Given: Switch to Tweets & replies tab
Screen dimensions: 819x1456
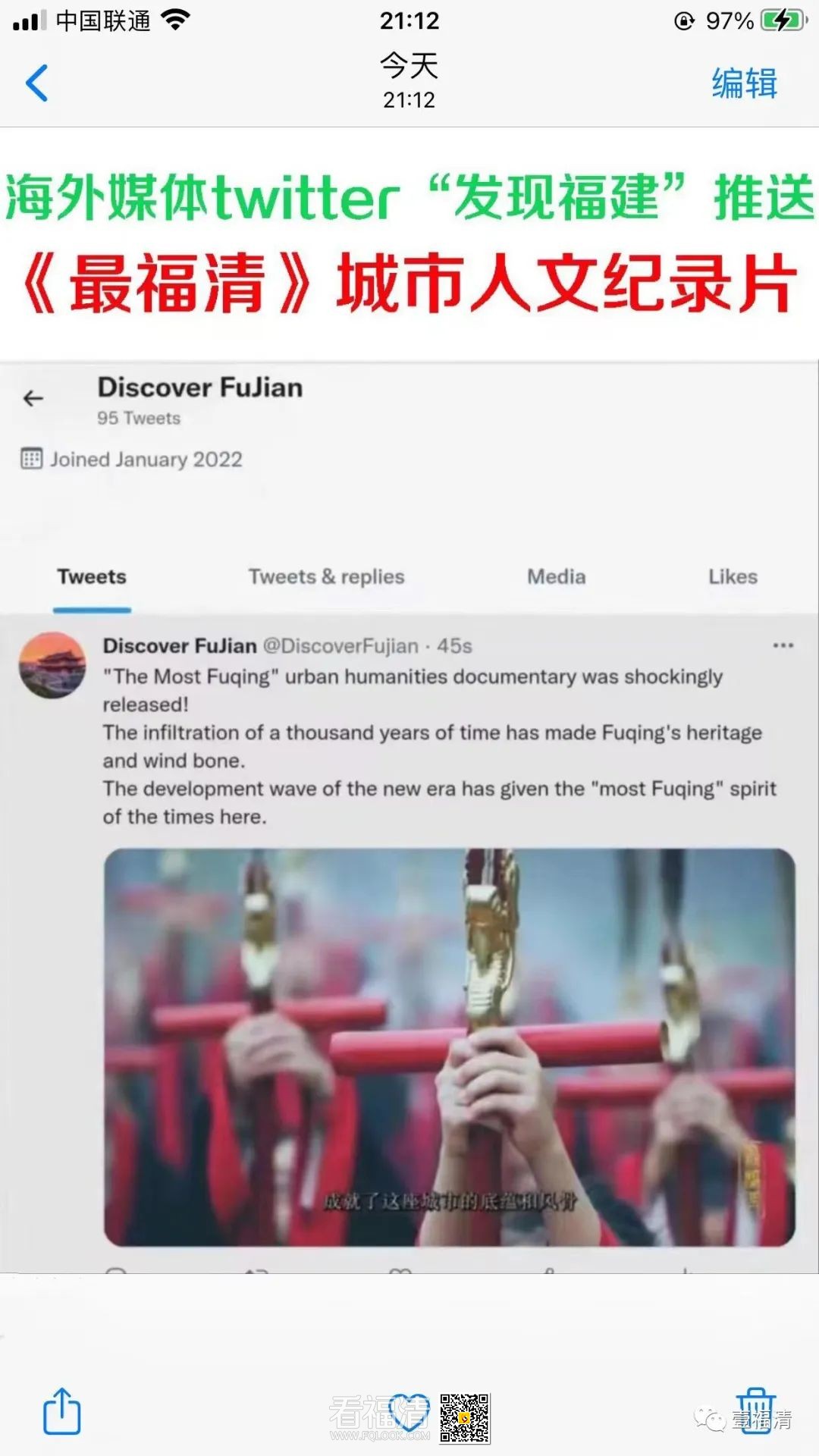Looking at the screenshot, I should pos(326,577).
